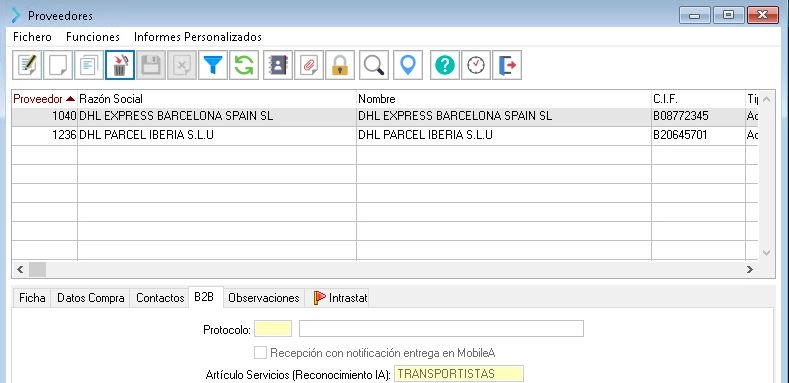Open the Informes Personalizados menu
The height and width of the screenshot is (383, 789).
point(198,37)
